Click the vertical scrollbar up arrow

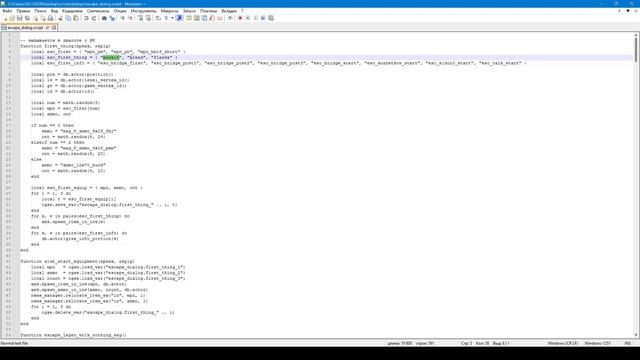[636, 35]
